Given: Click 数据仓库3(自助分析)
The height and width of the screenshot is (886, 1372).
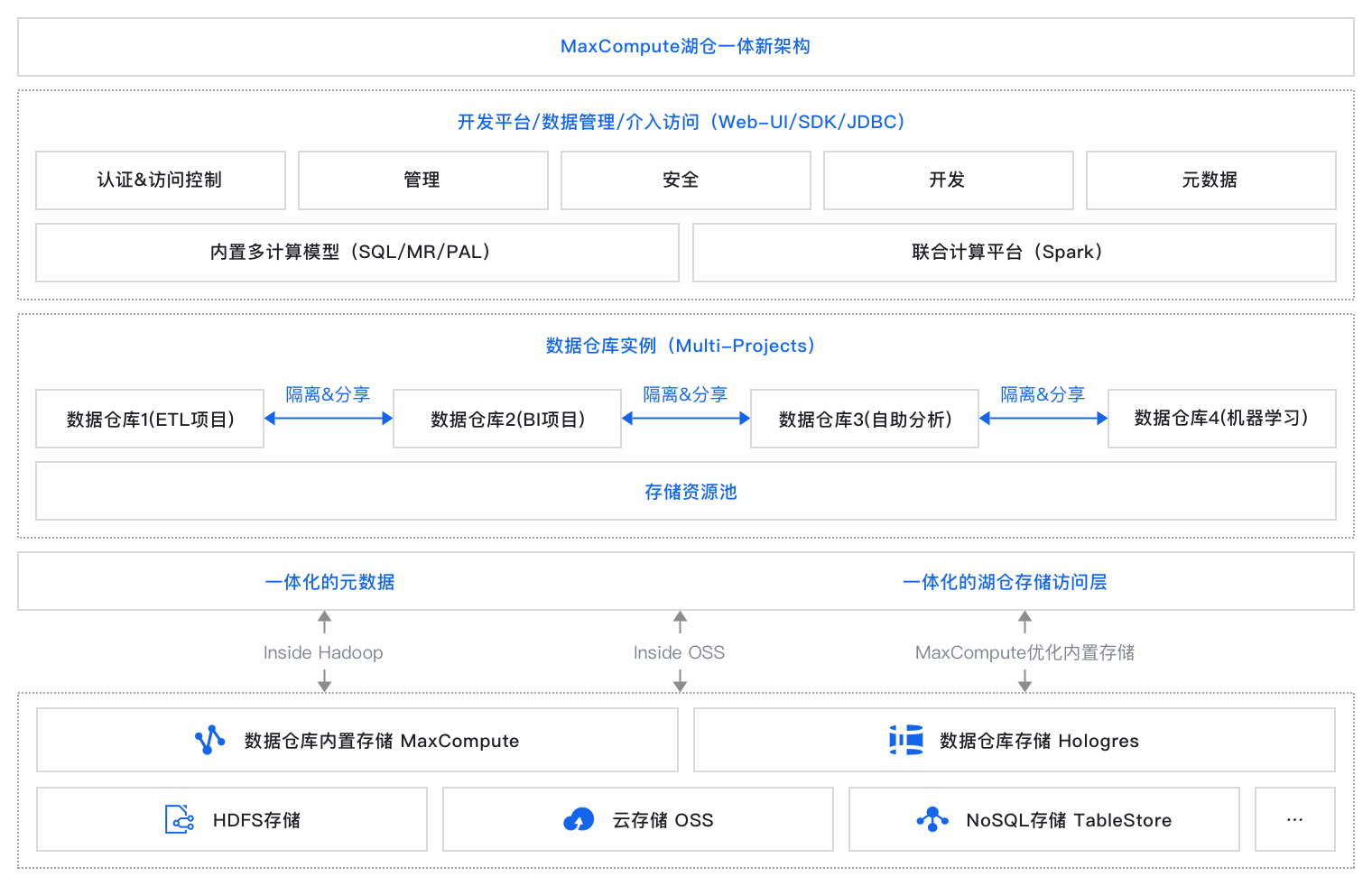Looking at the screenshot, I should coord(865,419).
